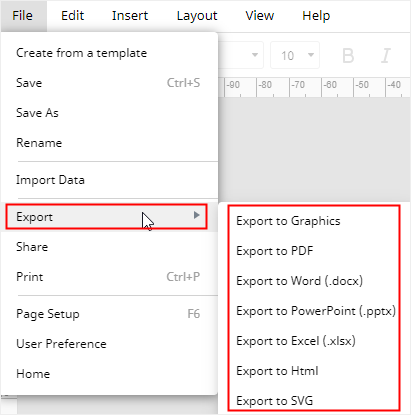The width and height of the screenshot is (411, 415).
Task: Open the font family dropdown arrow
Action: click(255, 55)
